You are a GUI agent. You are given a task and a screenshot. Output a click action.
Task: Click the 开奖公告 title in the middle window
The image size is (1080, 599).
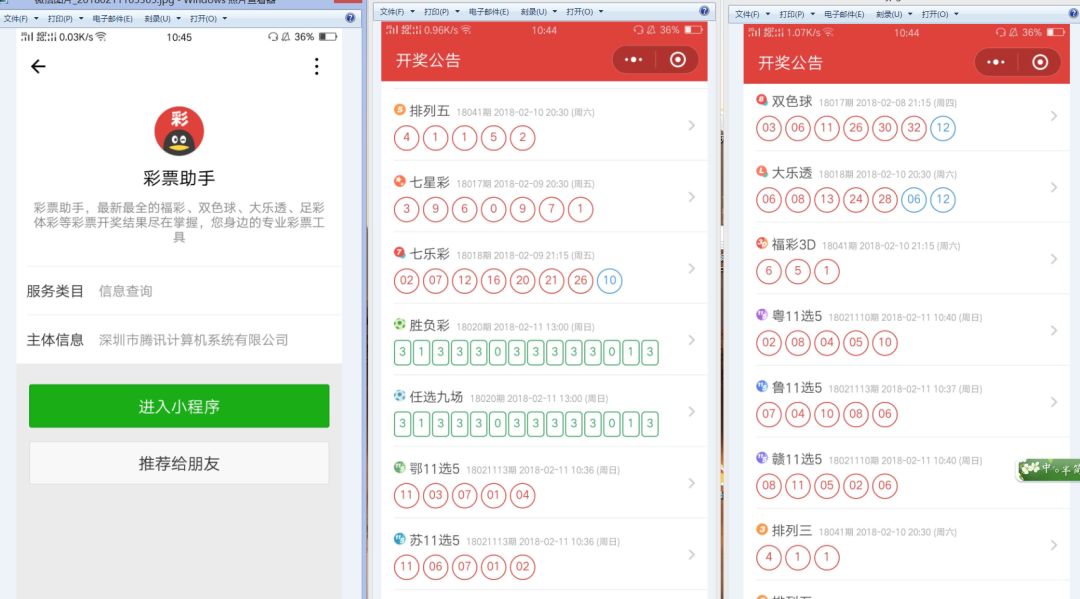coord(428,61)
